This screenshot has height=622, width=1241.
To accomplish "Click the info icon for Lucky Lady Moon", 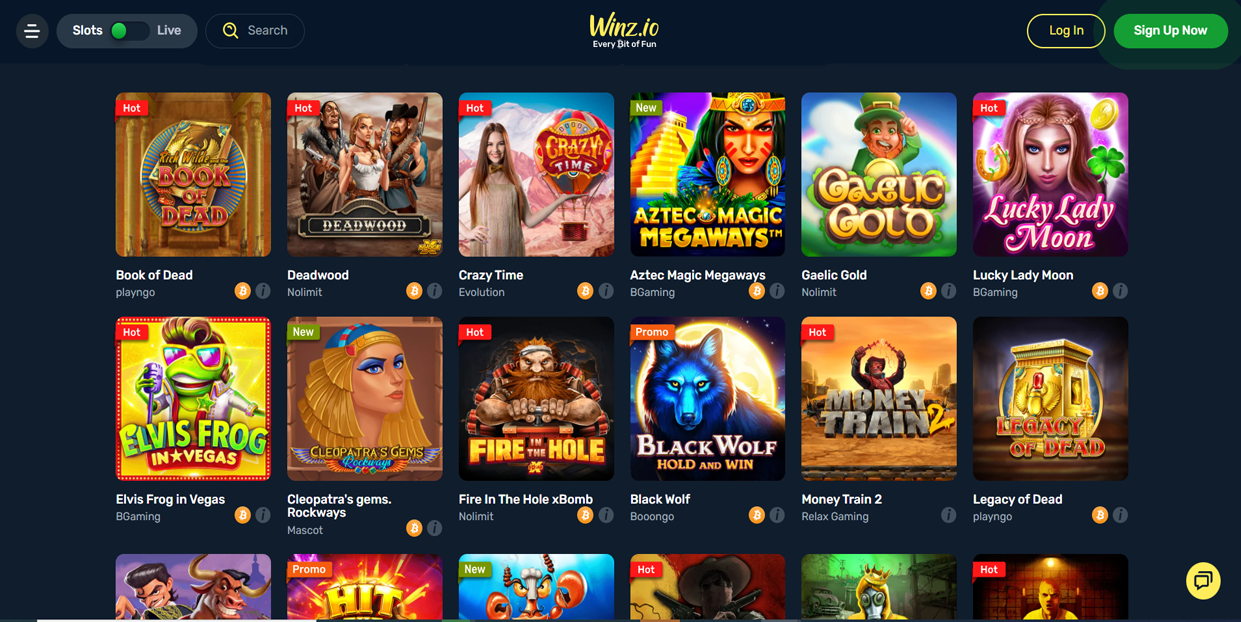I will [x=1120, y=291].
